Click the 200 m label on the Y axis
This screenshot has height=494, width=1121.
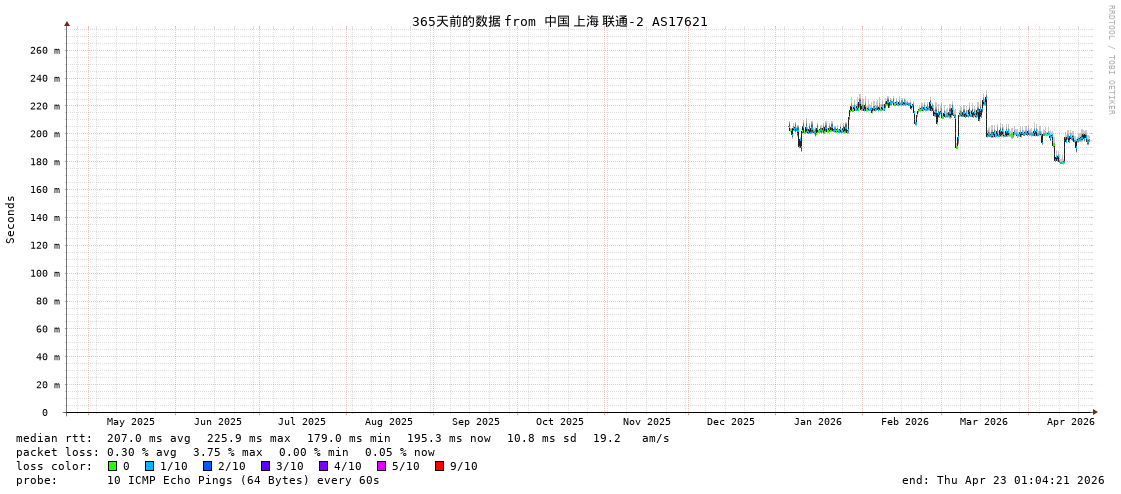[44, 134]
